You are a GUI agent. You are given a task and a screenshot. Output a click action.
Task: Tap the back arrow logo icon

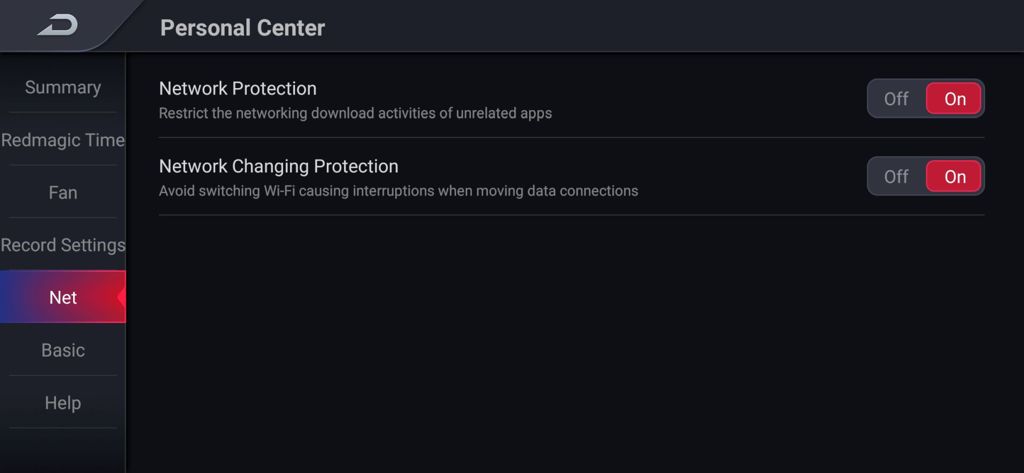click(57, 25)
